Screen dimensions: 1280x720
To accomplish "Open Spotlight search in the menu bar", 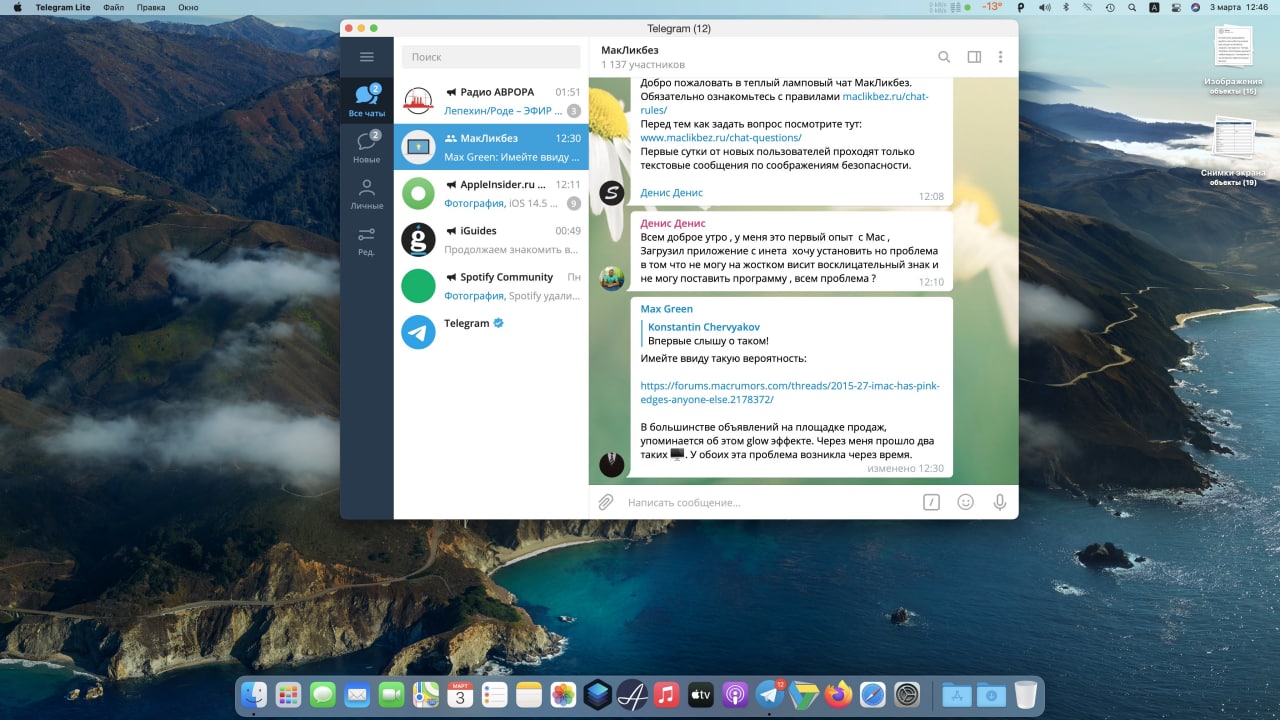I will tap(1133, 7).
